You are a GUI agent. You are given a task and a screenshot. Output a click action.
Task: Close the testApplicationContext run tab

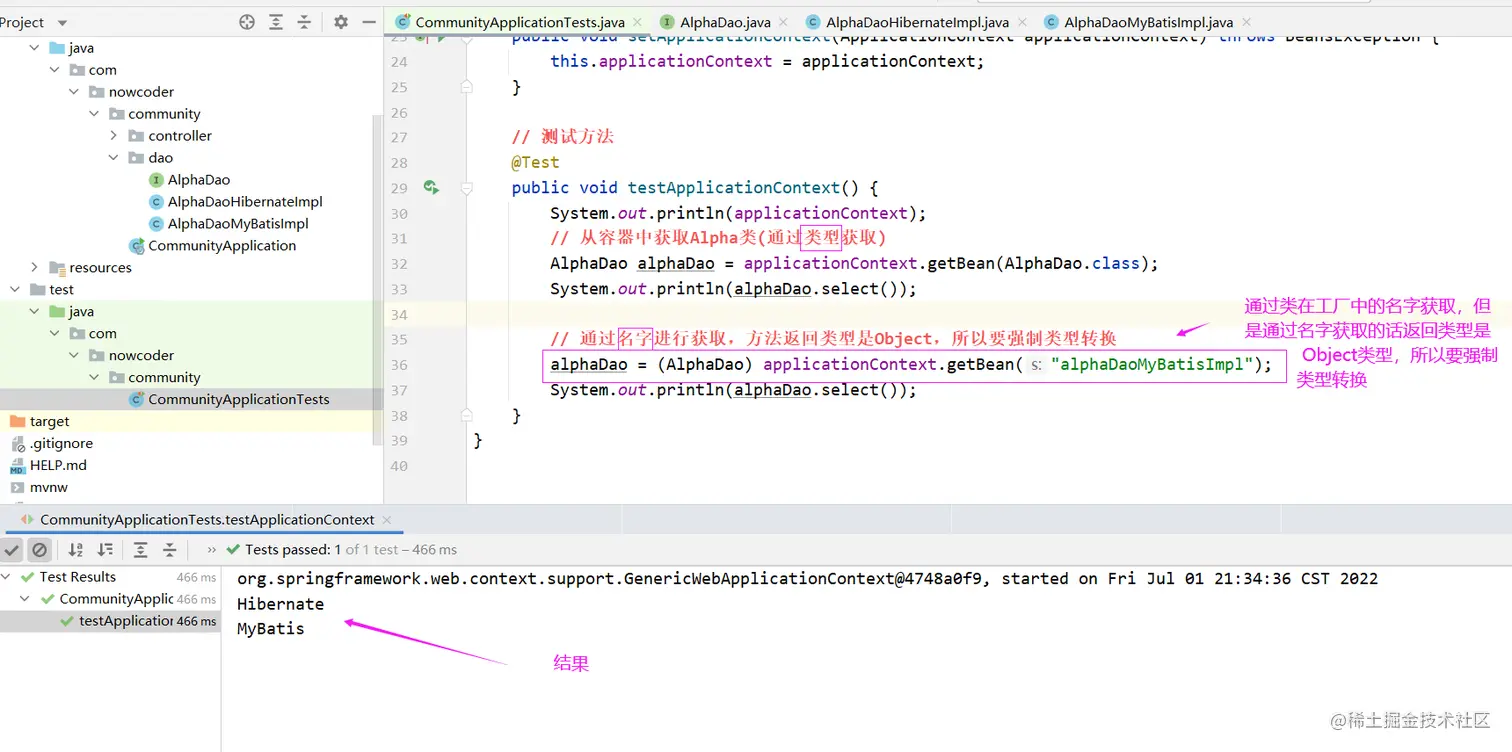387,520
